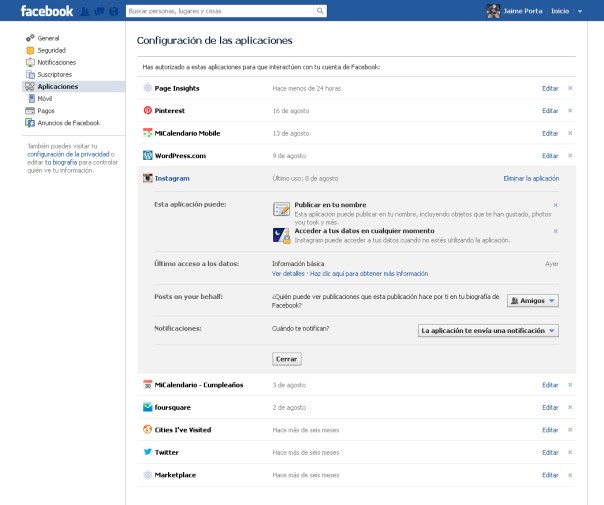Click the Facebook logo in header
604x505 pixels.
(x=47, y=11)
